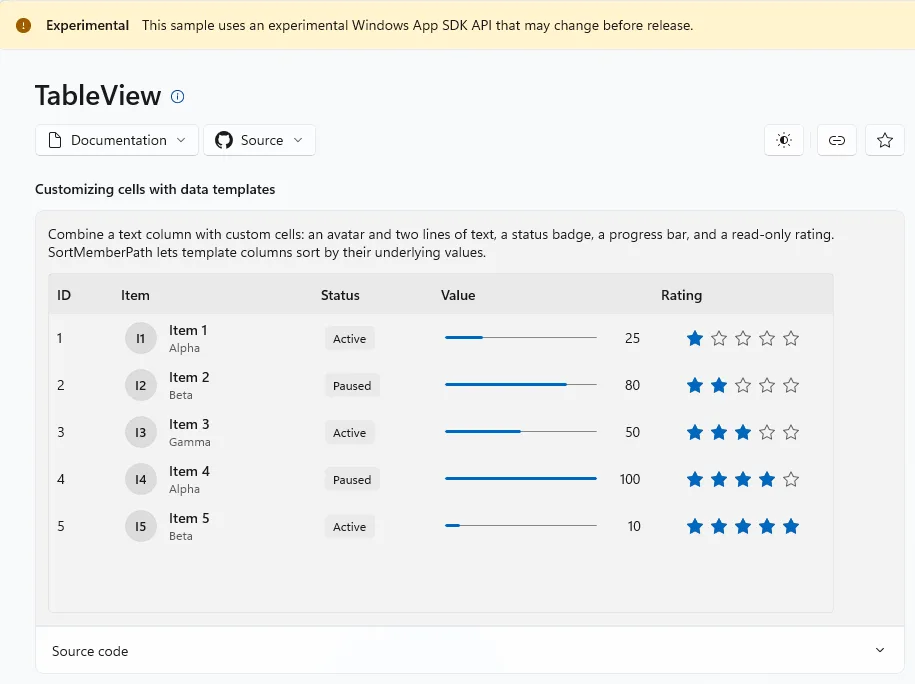
Task: Sort table by Rating column header
Action: [x=682, y=295]
